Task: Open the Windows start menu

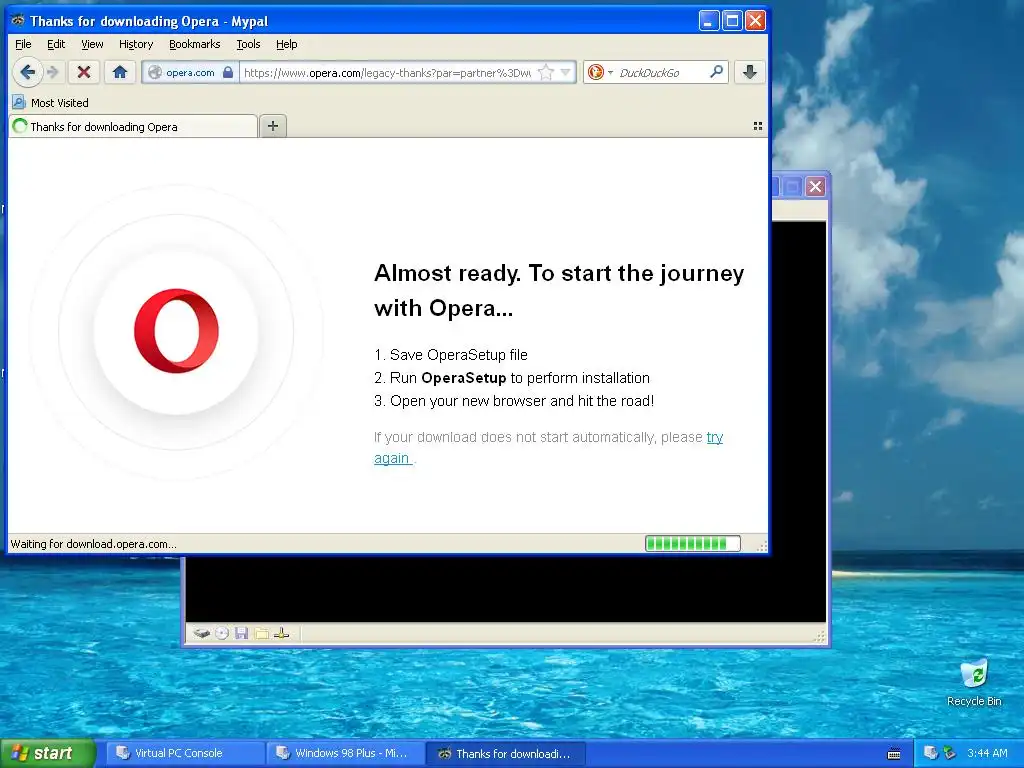Action: click(x=48, y=753)
